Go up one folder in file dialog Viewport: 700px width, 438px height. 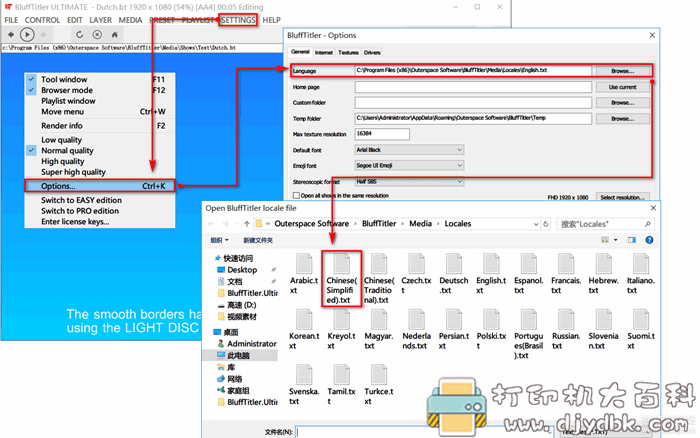246,224
